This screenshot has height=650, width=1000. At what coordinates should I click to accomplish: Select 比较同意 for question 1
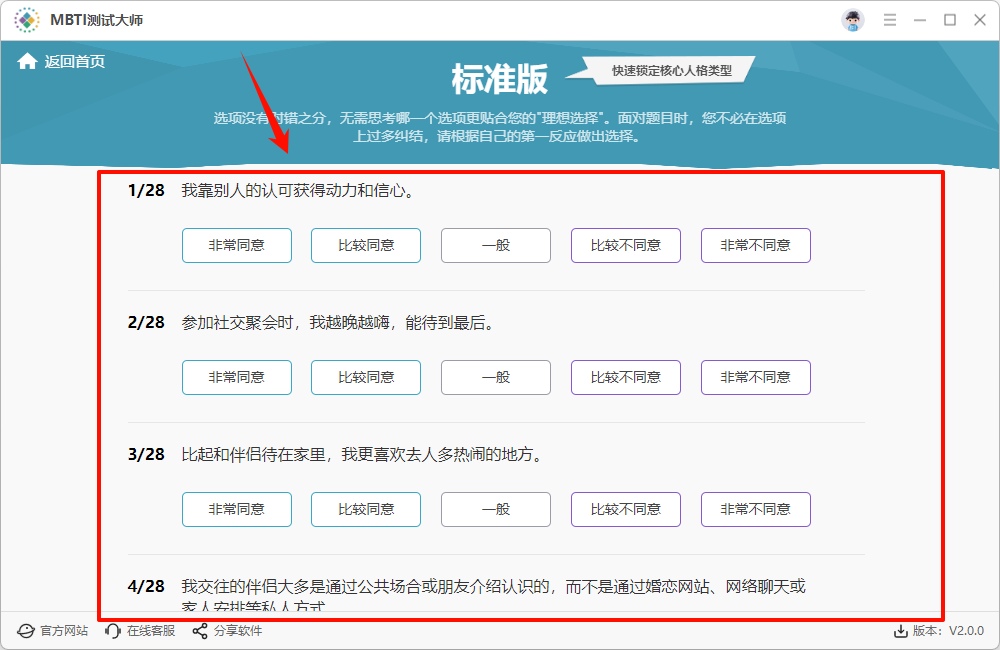click(x=365, y=245)
